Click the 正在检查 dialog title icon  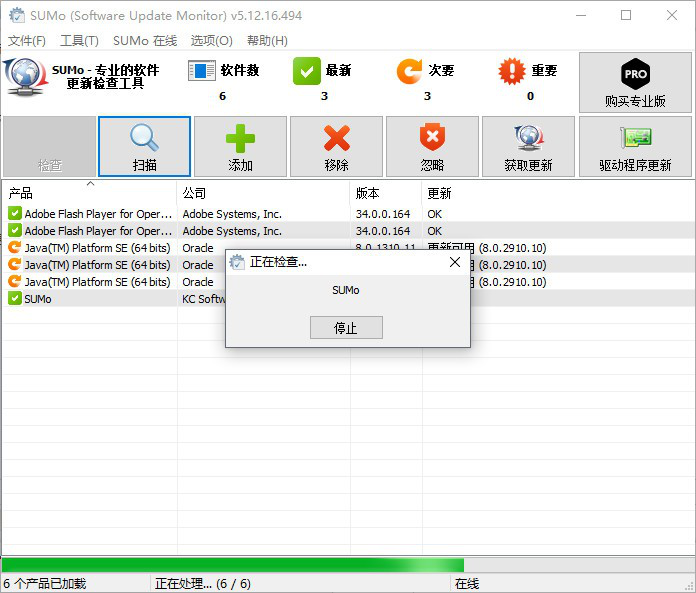point(237,262)
